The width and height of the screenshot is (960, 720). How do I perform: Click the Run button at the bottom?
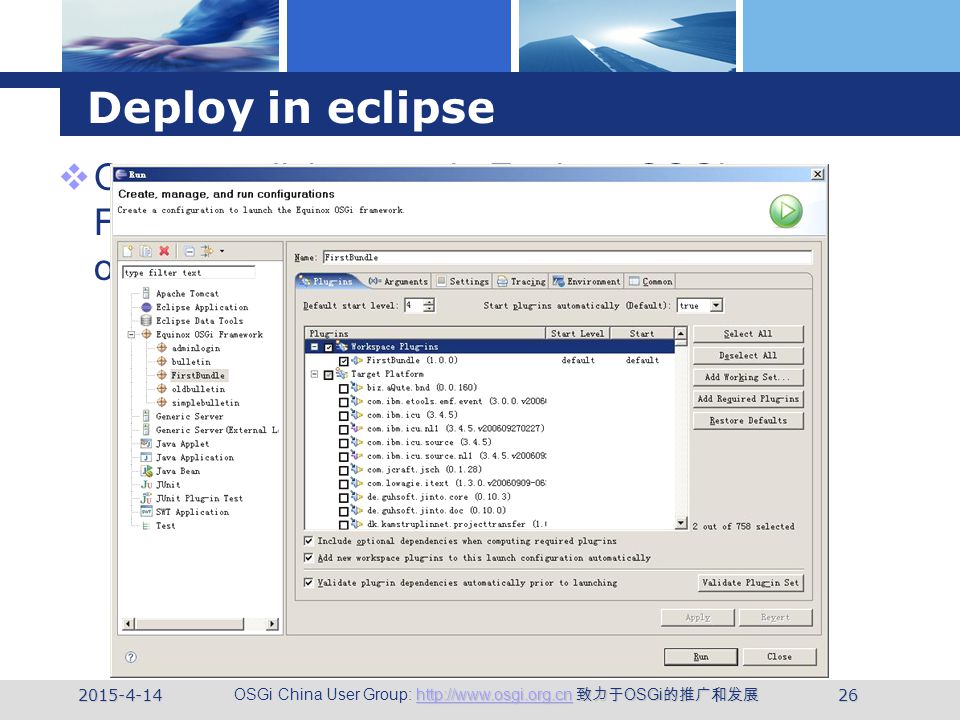pos(700,656)
